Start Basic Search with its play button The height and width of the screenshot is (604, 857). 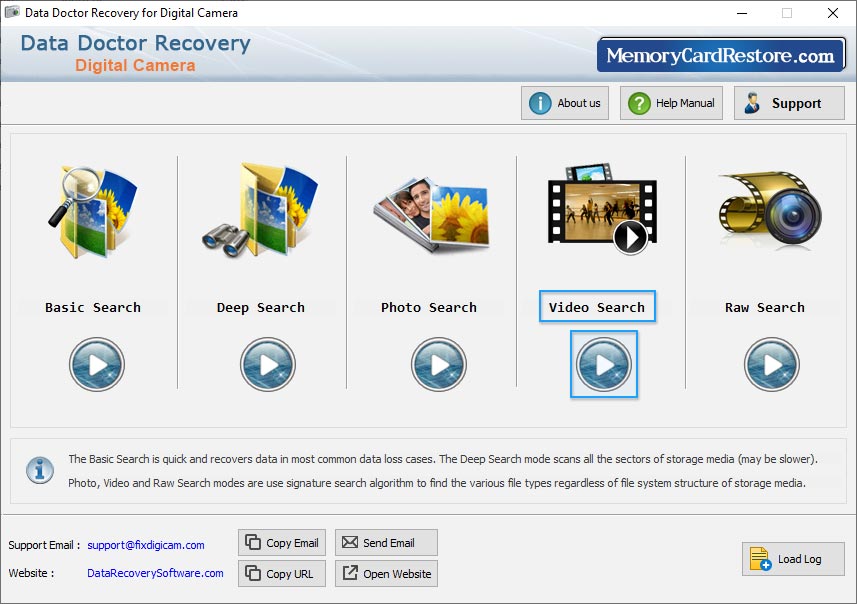point(97,365)
